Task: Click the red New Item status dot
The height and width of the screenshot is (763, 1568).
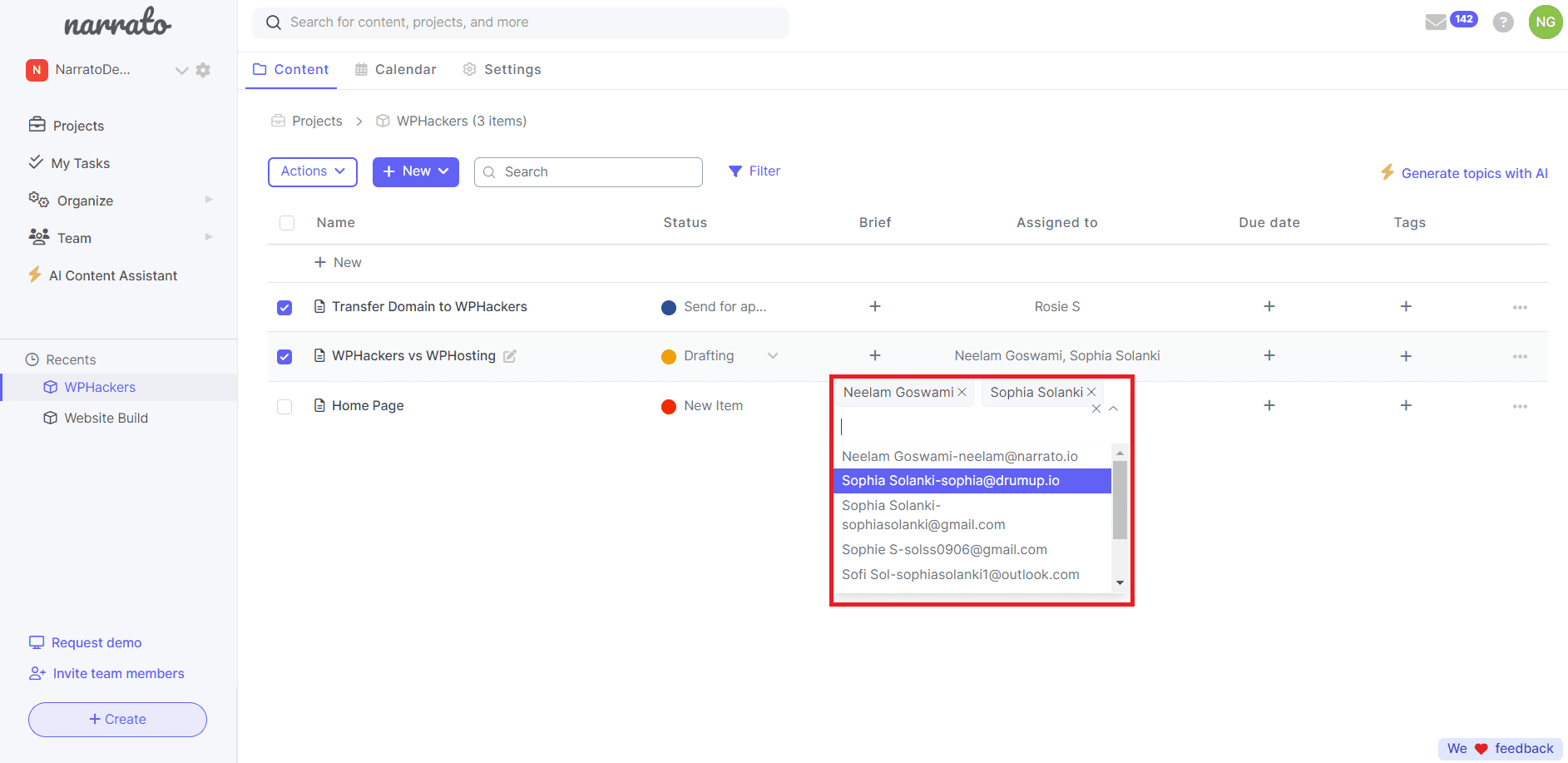Action: [x=669, y=407]
